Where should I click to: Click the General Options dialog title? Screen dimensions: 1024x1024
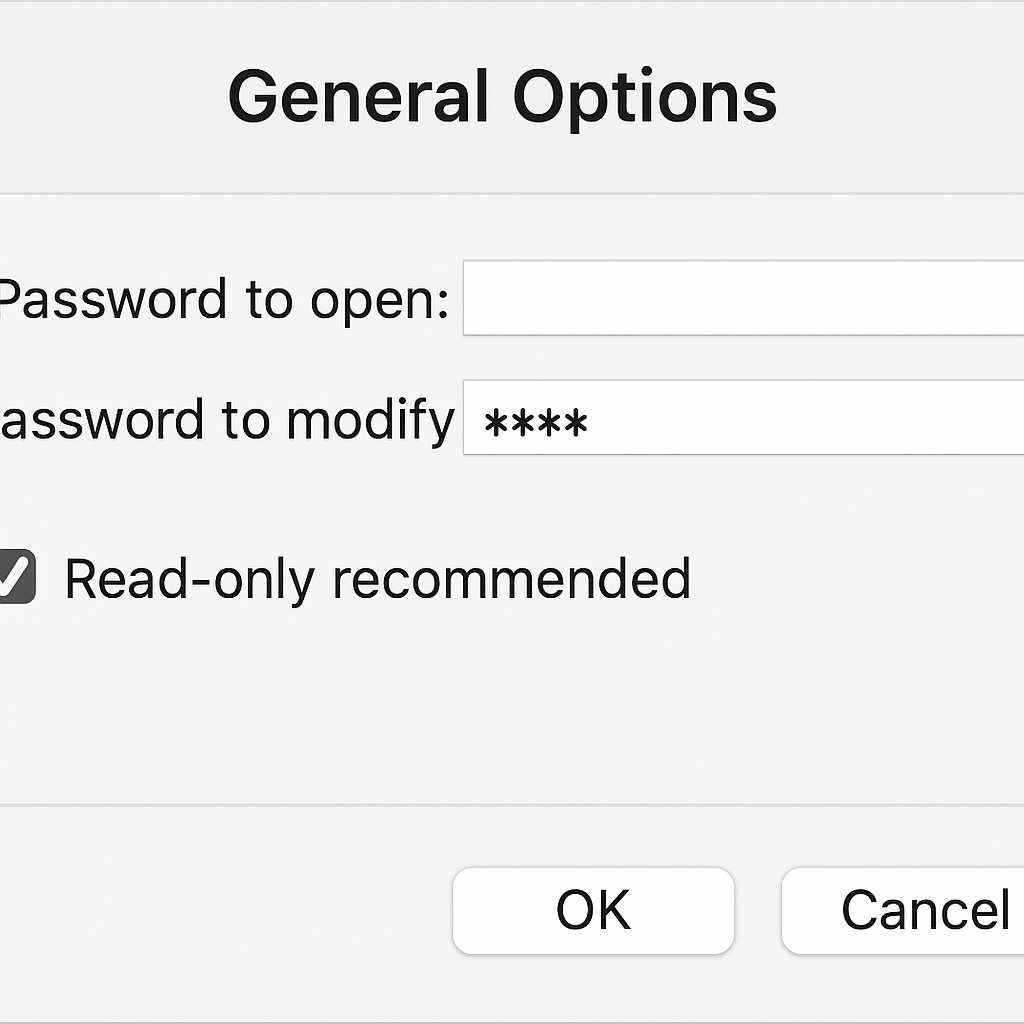pos(502,97)
